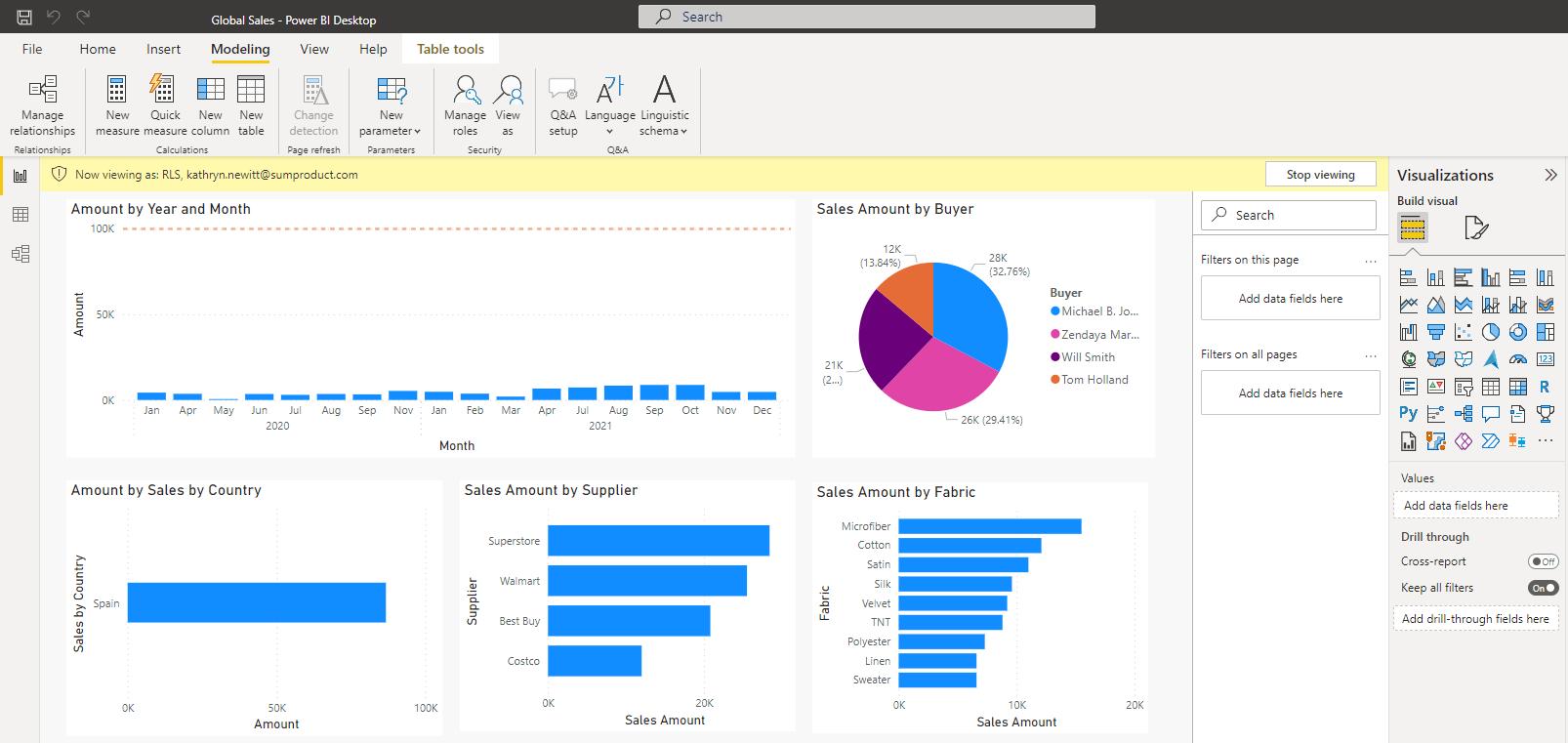The image size is (1568, 743).
Task: Open Q&A setup
Action: [562, 105]
